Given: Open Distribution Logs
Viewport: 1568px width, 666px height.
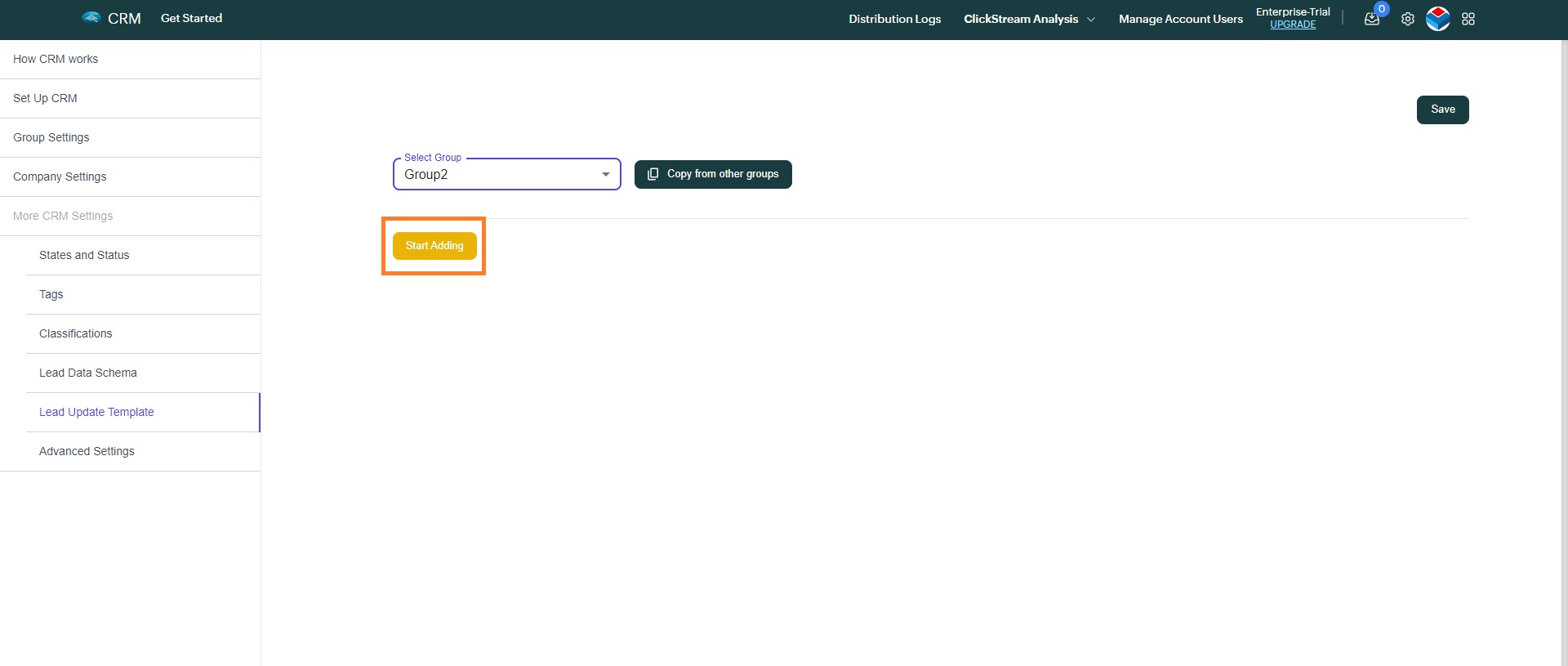Looking at the screenshot, I should (x=894, y=19).
